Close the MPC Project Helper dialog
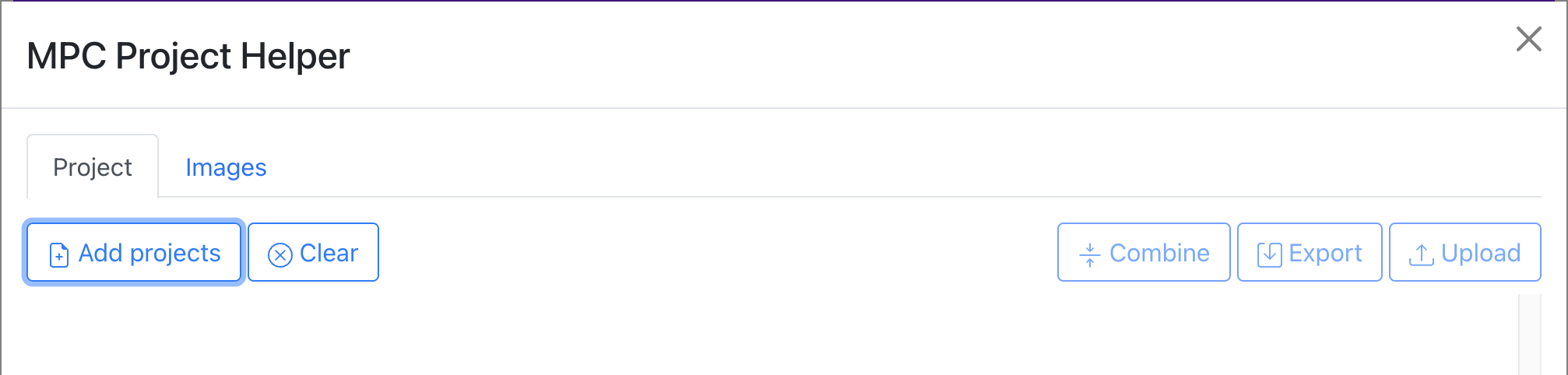 click(x=1528, y=39)
